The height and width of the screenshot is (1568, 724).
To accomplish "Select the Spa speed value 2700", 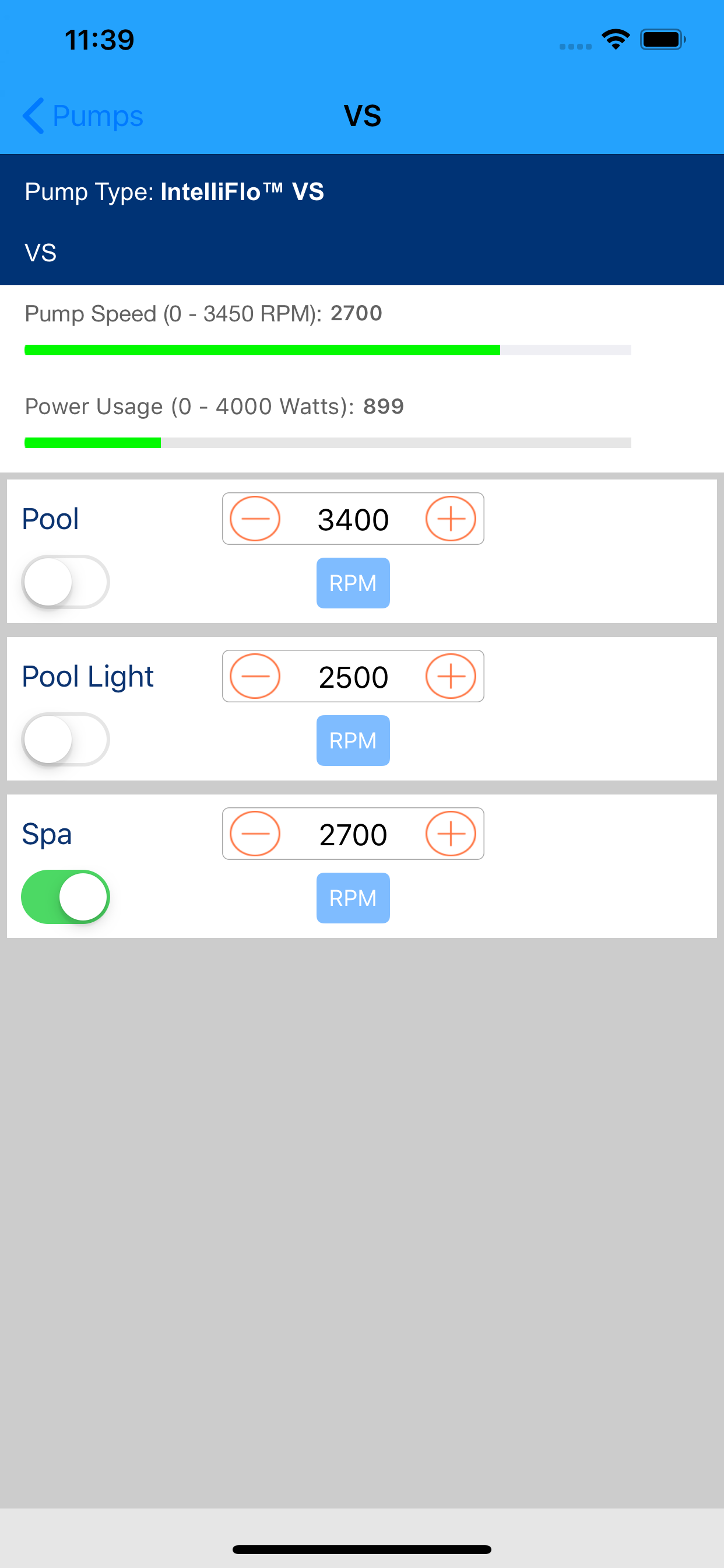I will (353, 835).
